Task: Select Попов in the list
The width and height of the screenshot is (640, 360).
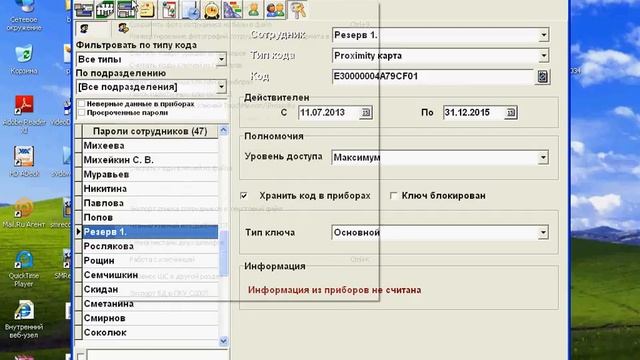Action: tap(150, 218)
